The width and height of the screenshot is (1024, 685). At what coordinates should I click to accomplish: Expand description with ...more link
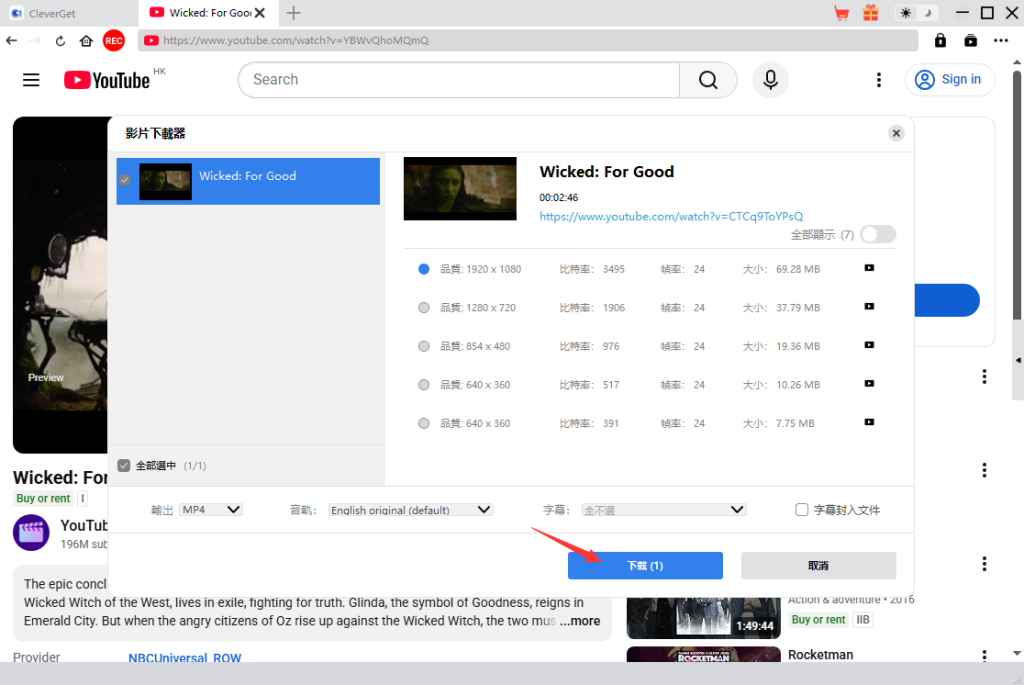(x=580, y=621)
